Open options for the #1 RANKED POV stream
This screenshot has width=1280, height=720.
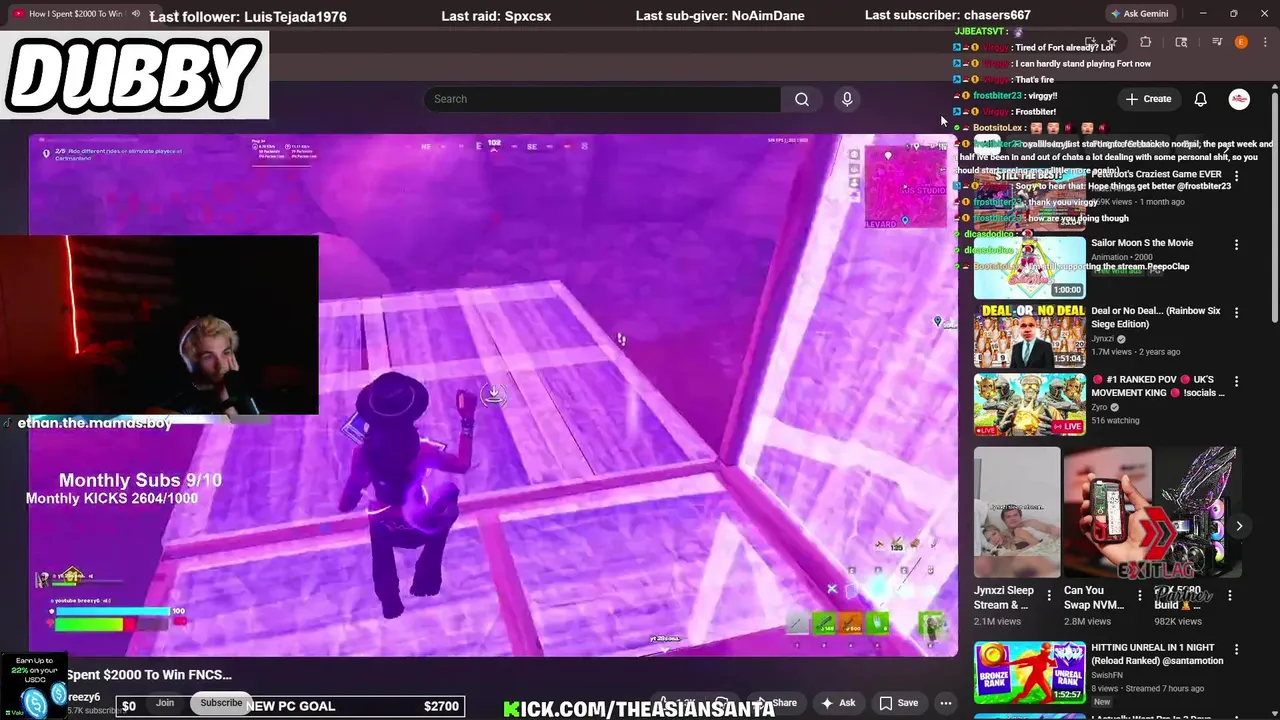[1236, 382]
